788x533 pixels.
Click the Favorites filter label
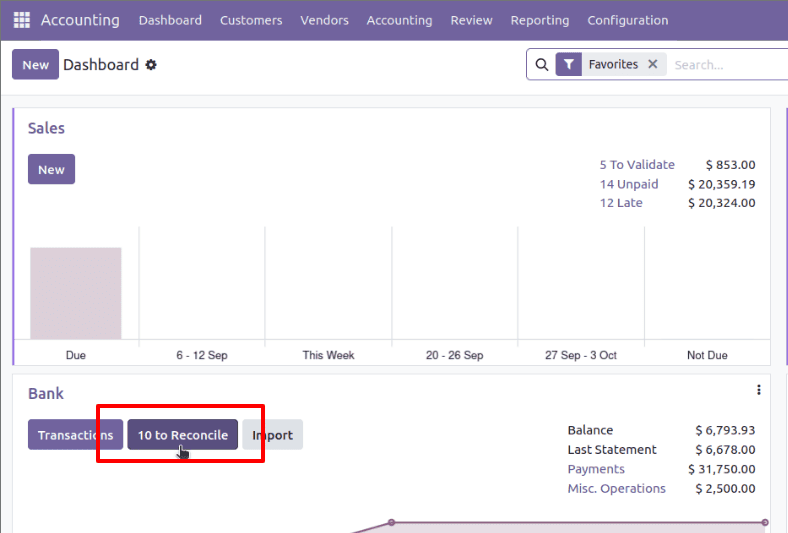[x=613, y=64]
